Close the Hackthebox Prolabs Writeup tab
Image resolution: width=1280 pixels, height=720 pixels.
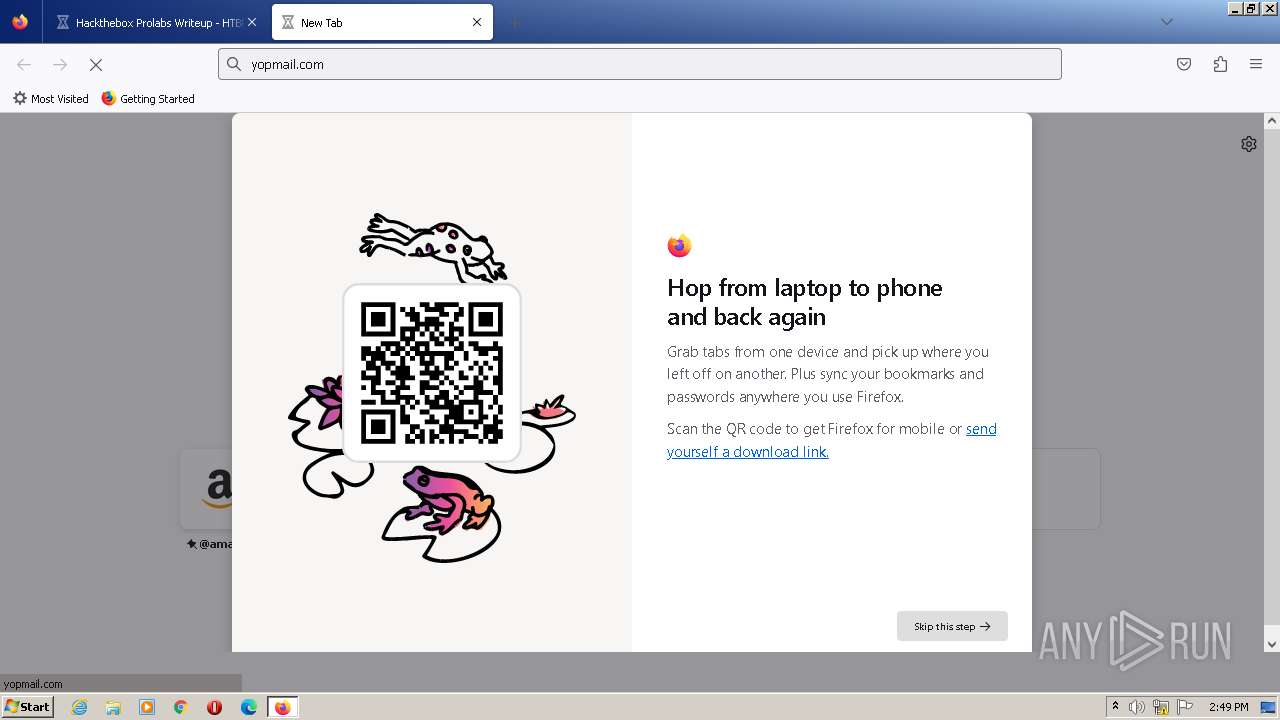coord(252,22)
